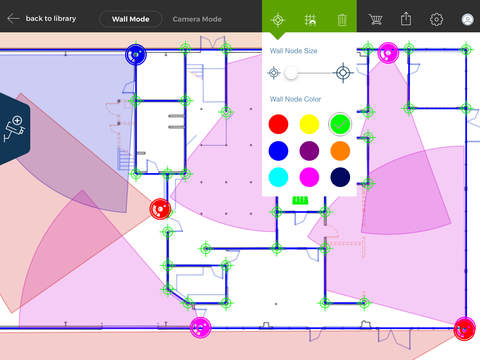Open the add camera side panel

pyautogui.click(x=15, y=129)
